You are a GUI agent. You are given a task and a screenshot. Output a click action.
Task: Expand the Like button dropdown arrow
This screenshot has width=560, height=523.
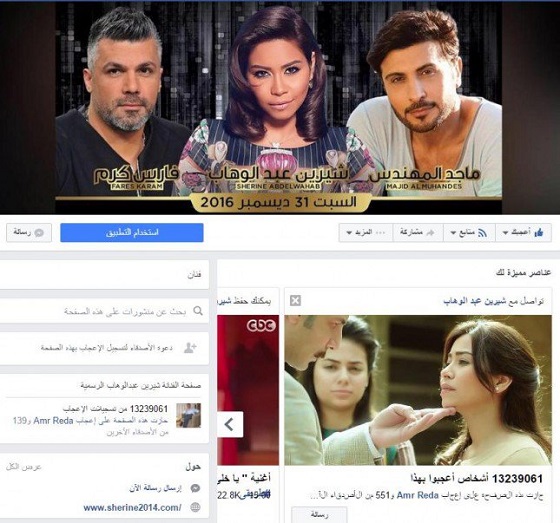[505, 233]
